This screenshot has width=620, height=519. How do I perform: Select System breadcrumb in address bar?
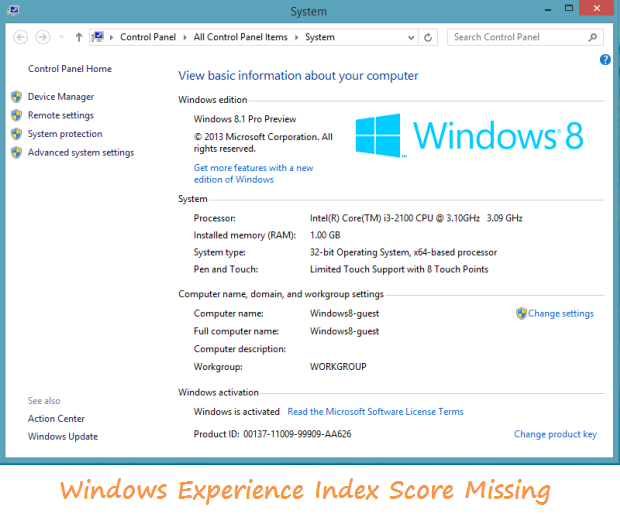point(319,37)
